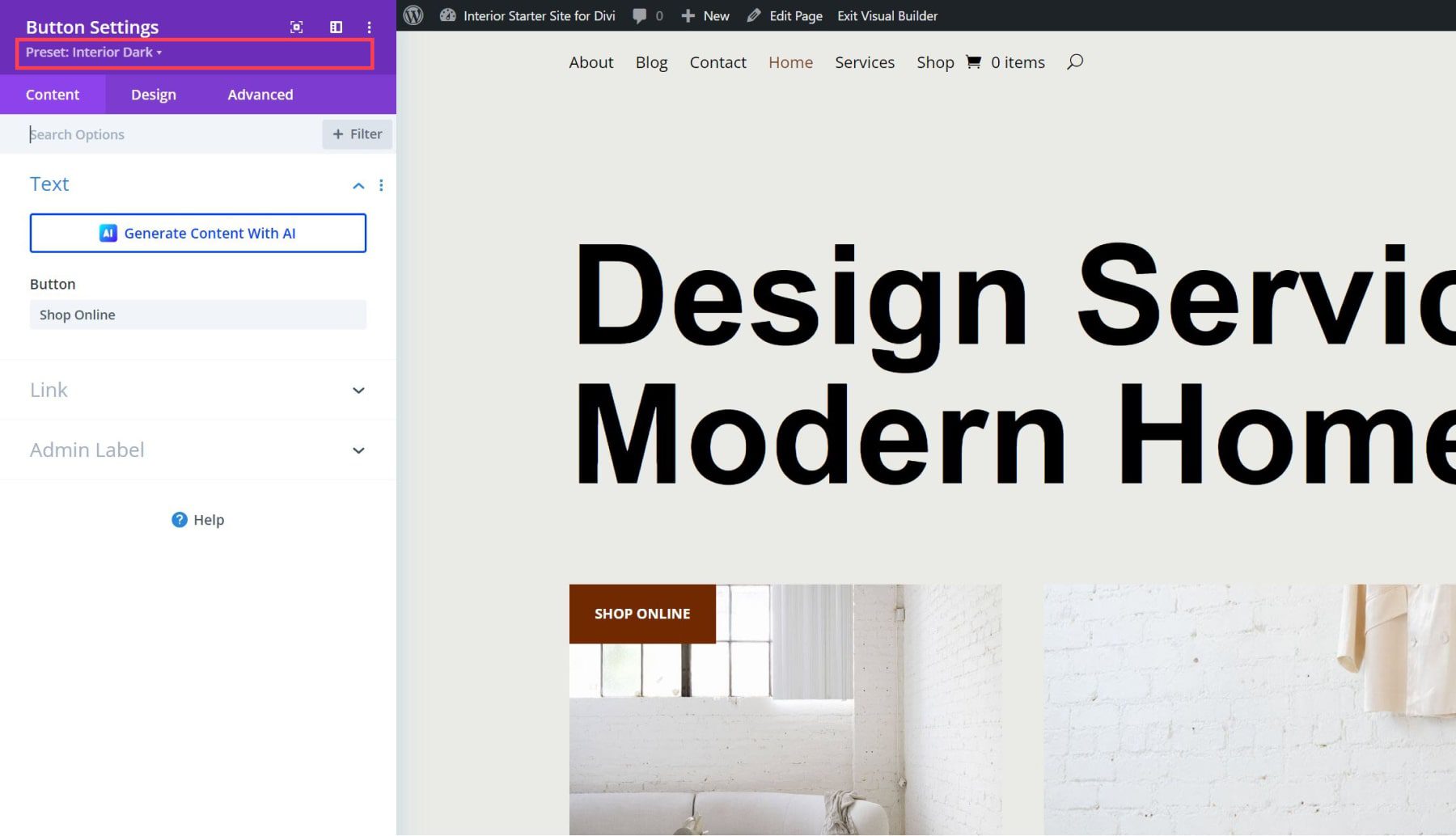Expand the Link section
Image resolution: width=1456 pixels, height=836 pixels.
pos(197,390)
